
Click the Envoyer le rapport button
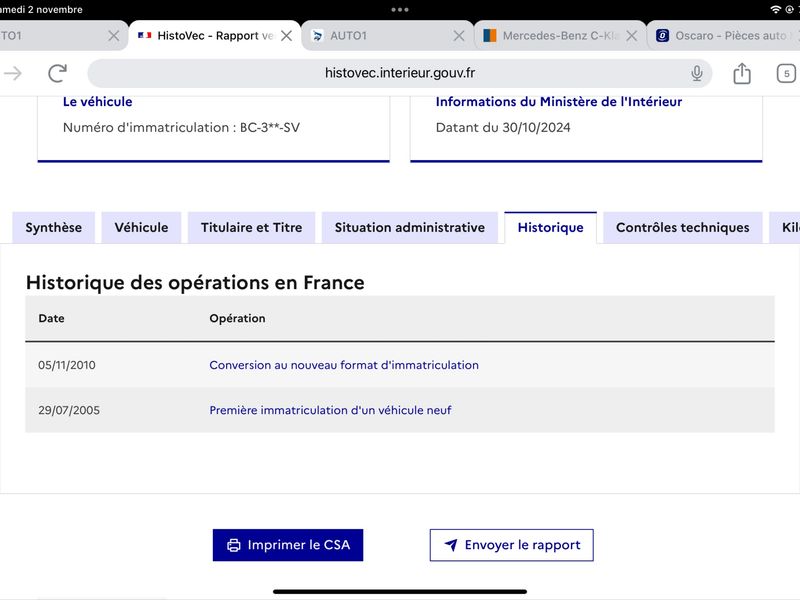(512, 545)
